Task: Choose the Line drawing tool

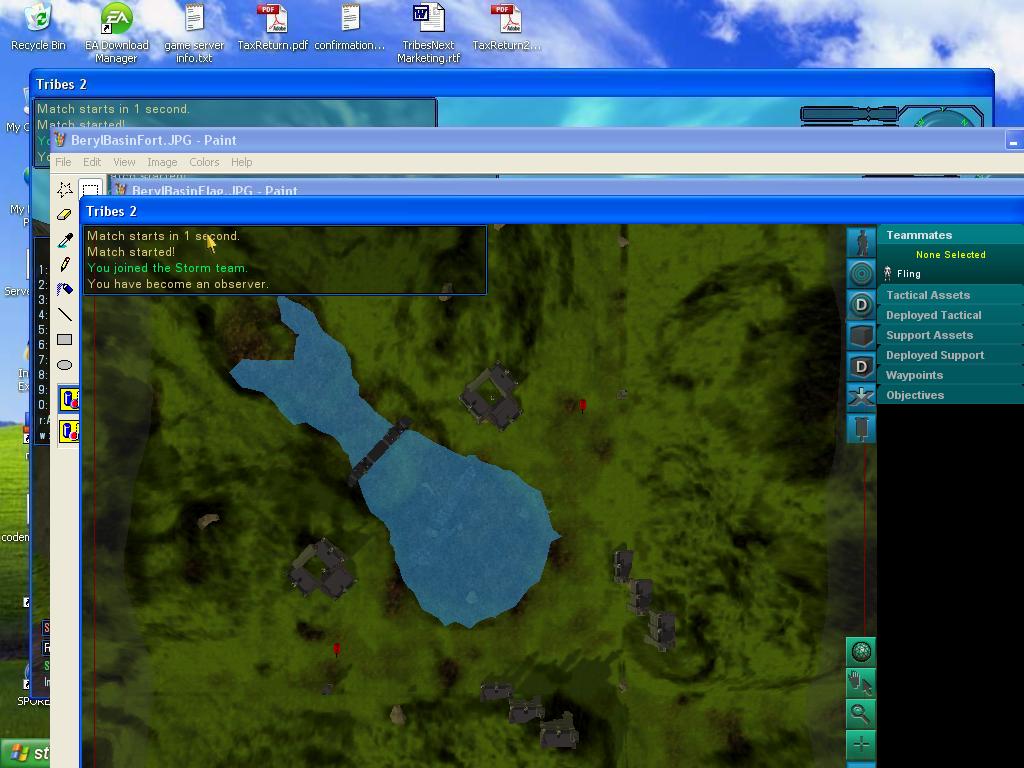Action: [65, 314]
